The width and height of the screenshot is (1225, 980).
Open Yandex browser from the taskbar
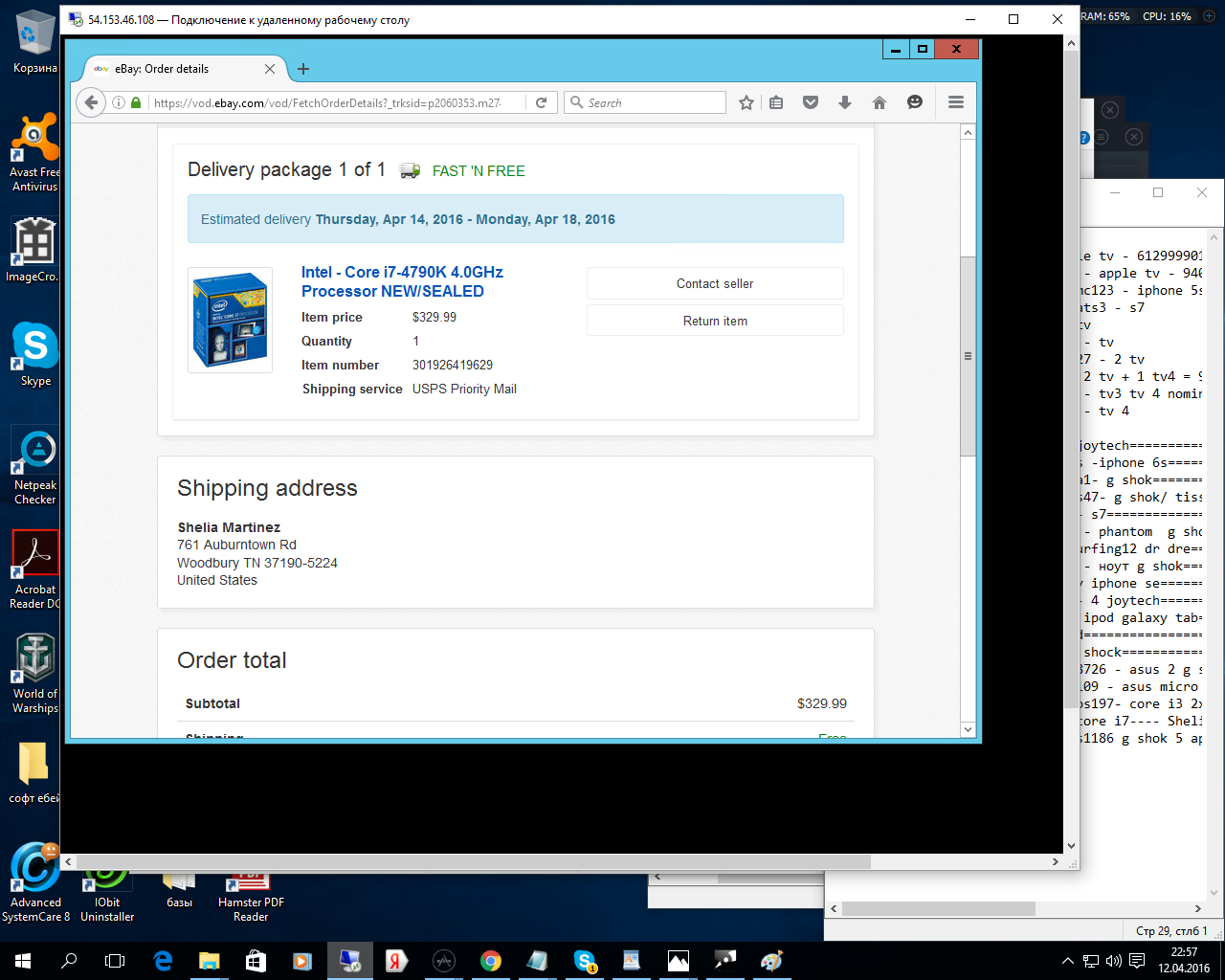[x=396, y=961]
